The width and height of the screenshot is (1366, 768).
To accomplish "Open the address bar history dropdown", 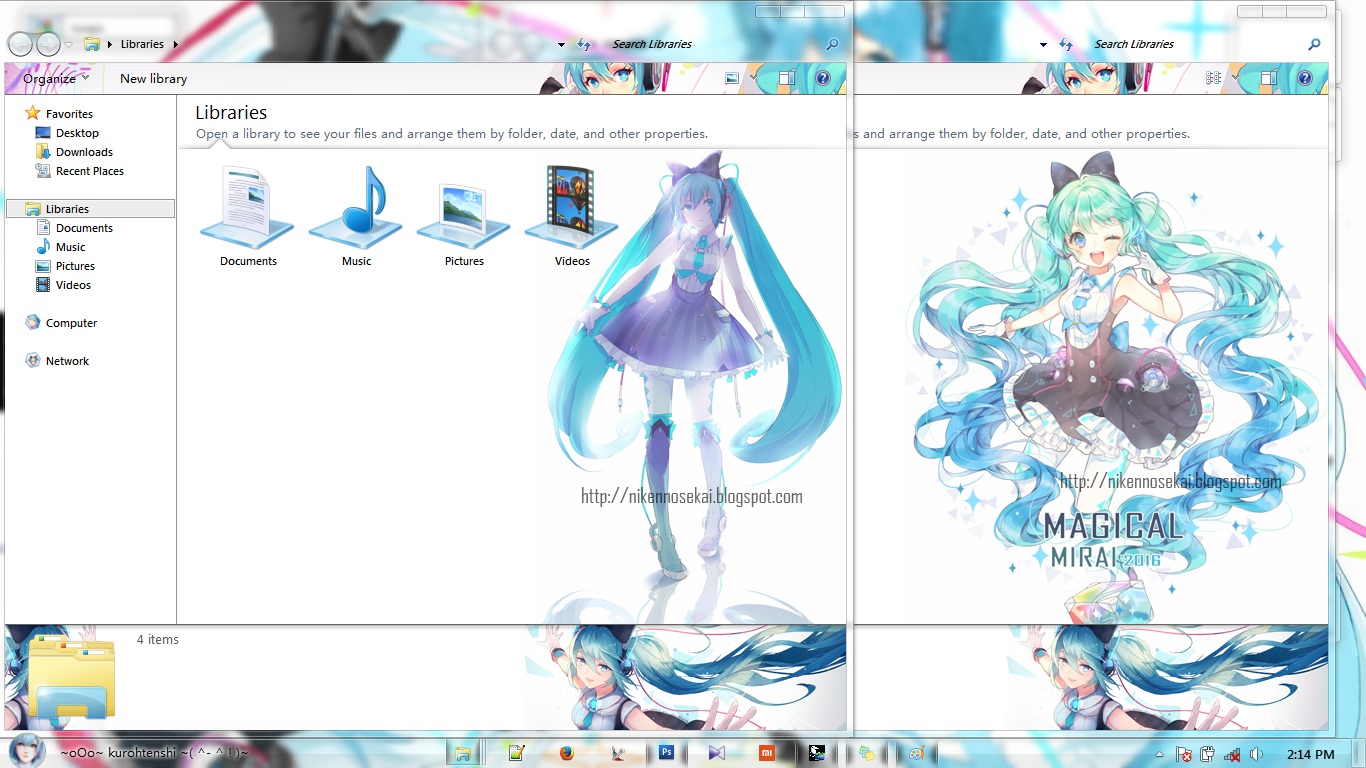I will click(x=561, y=45).
